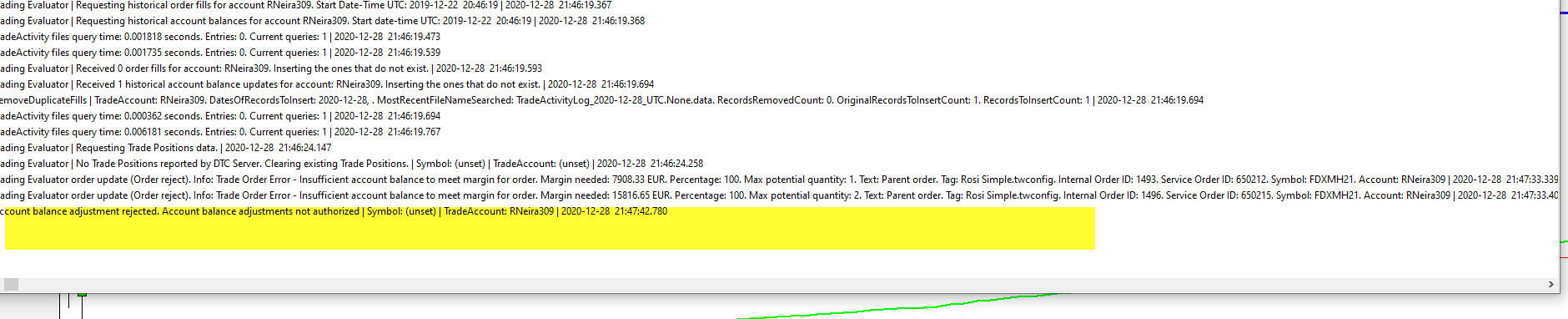
Task: Select the yellow highlighted balance adjustment rejected line
Action: click(334, 211)
